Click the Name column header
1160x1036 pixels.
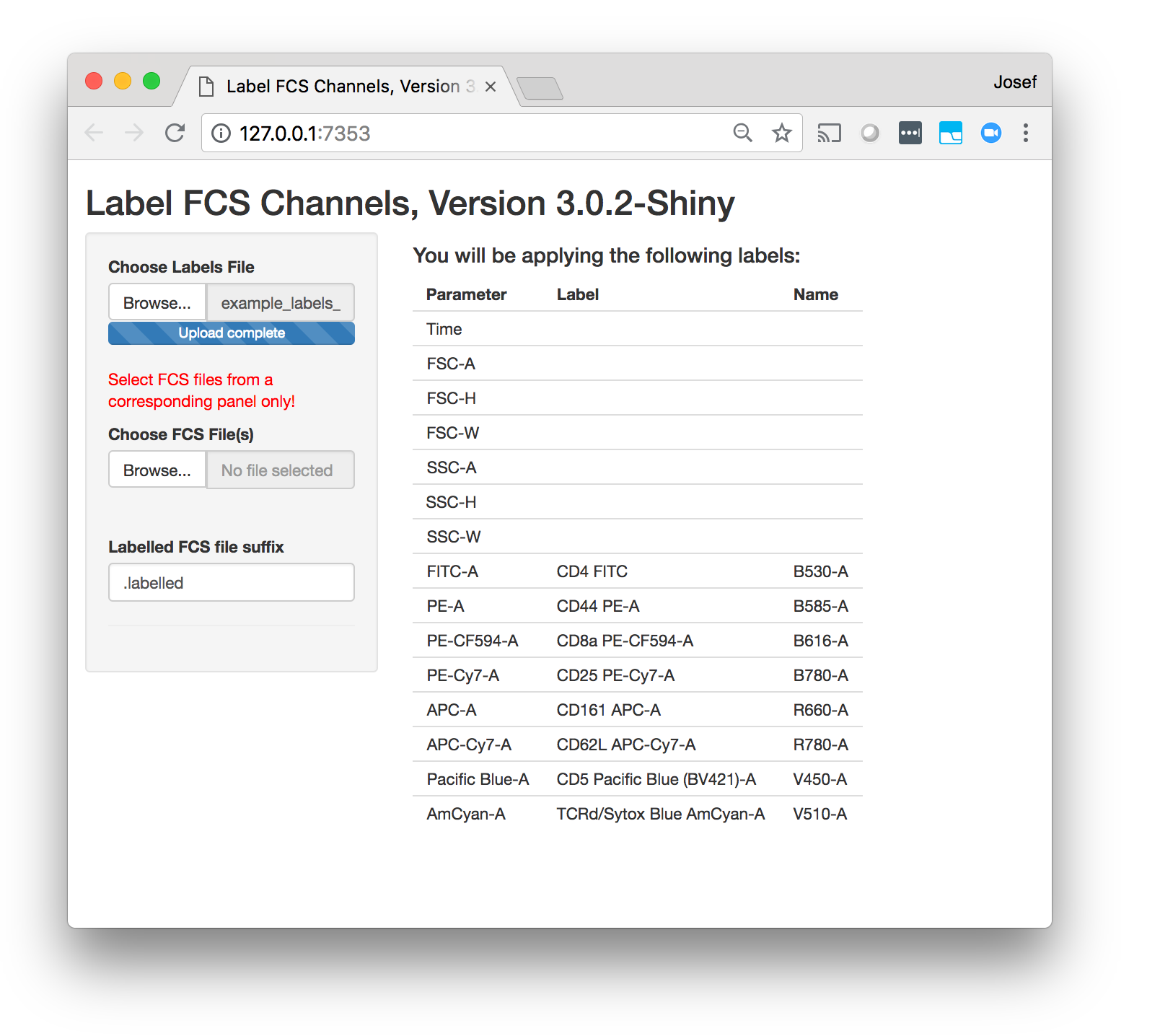point(816,294)
